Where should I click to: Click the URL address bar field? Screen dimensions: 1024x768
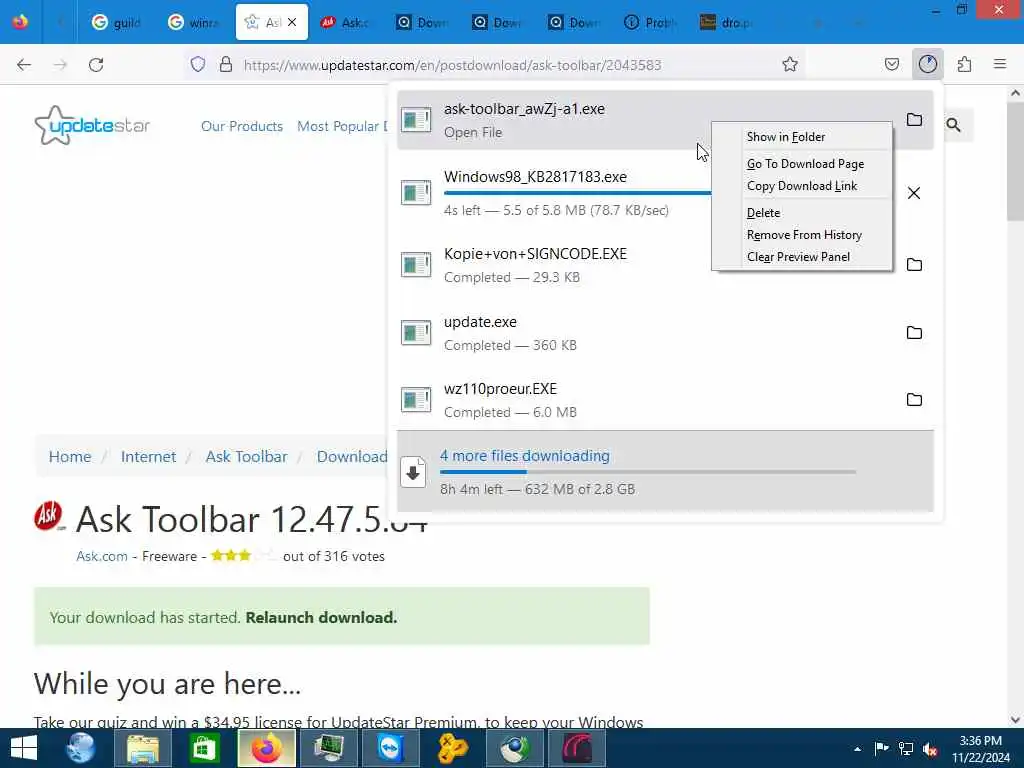[x=496, y=65]
